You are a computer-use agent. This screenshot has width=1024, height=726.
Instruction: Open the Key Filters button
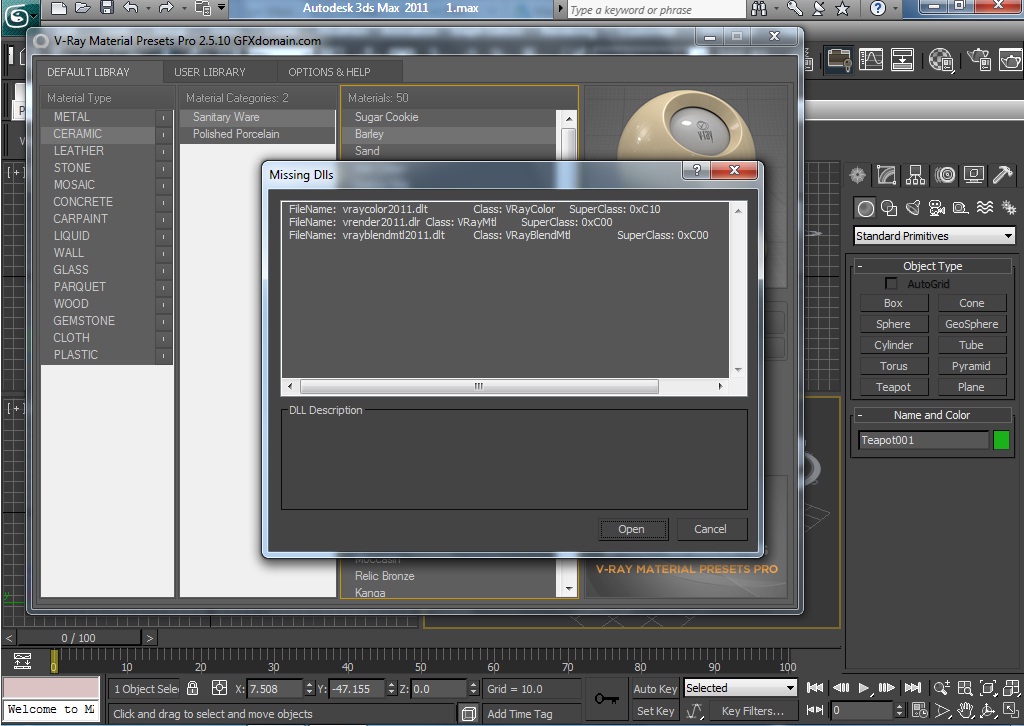[752, 711]
